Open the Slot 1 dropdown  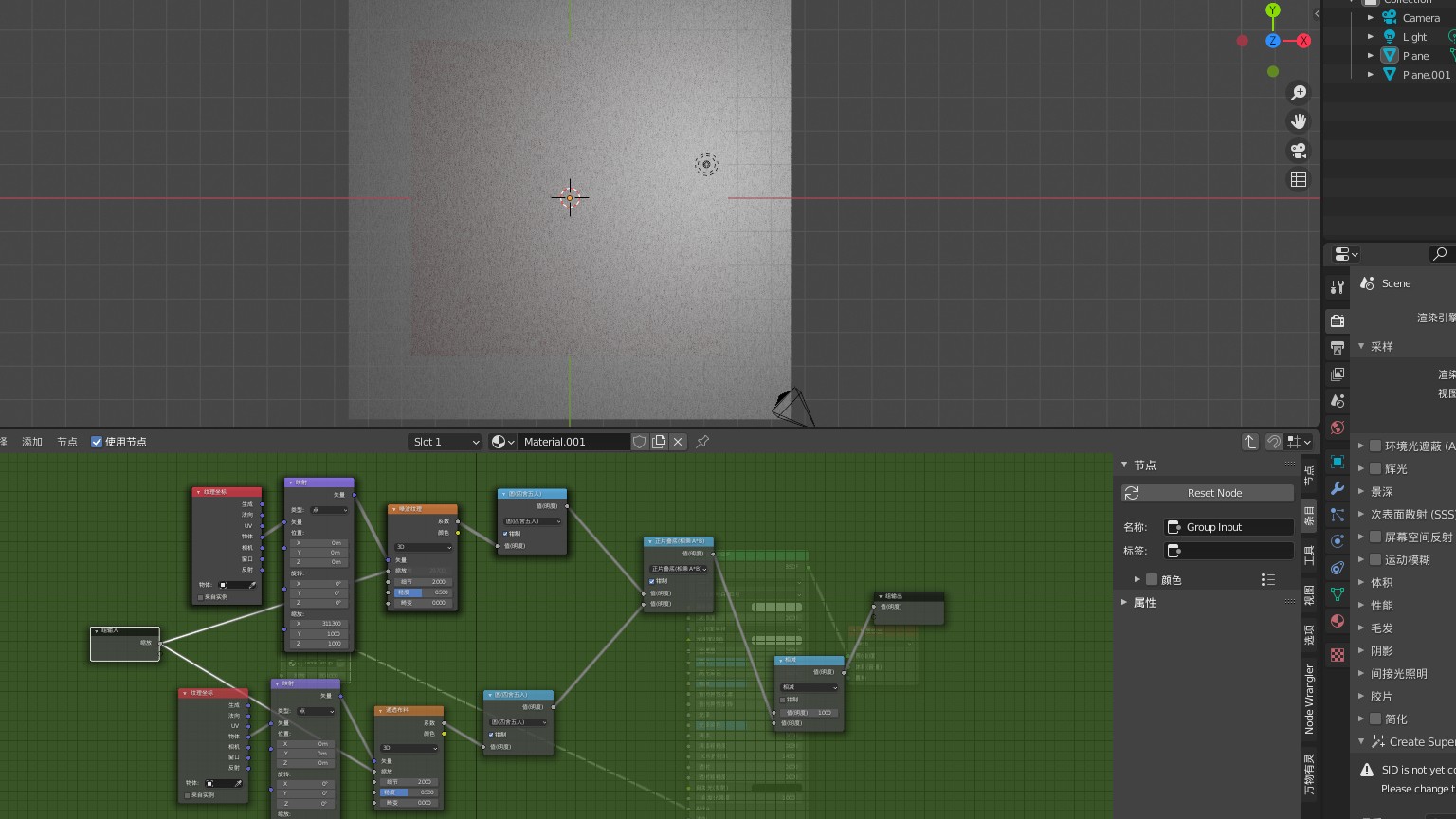click(446, 442)
